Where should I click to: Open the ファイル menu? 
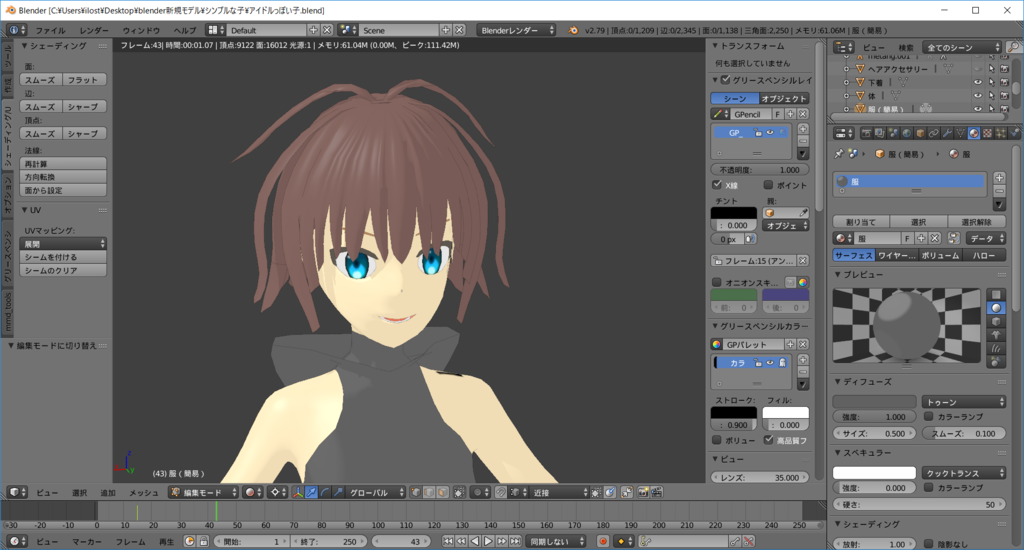[x=50, y=30]
